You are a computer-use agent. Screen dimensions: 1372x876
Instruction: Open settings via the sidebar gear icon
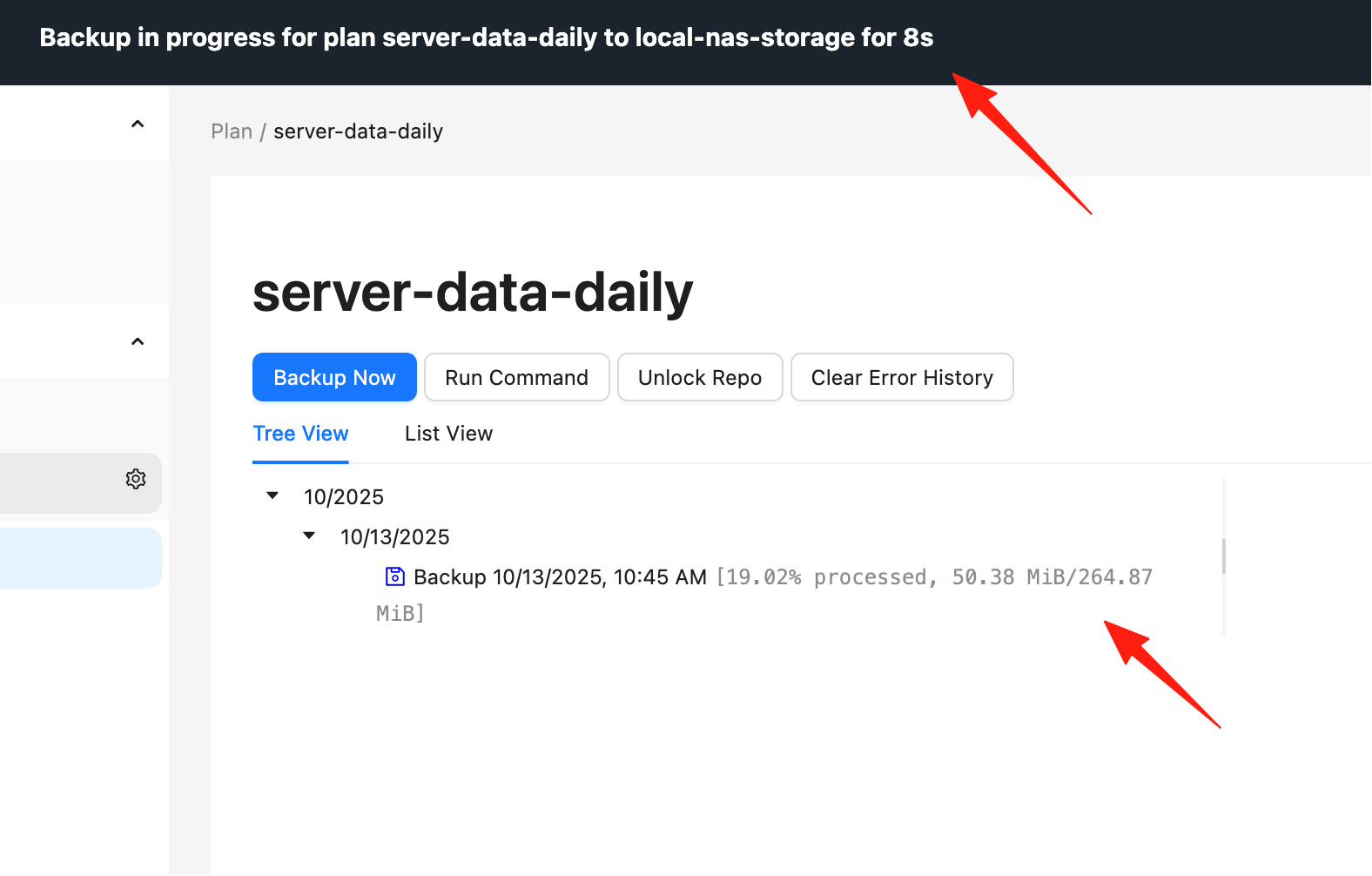[x=136, y=479]
